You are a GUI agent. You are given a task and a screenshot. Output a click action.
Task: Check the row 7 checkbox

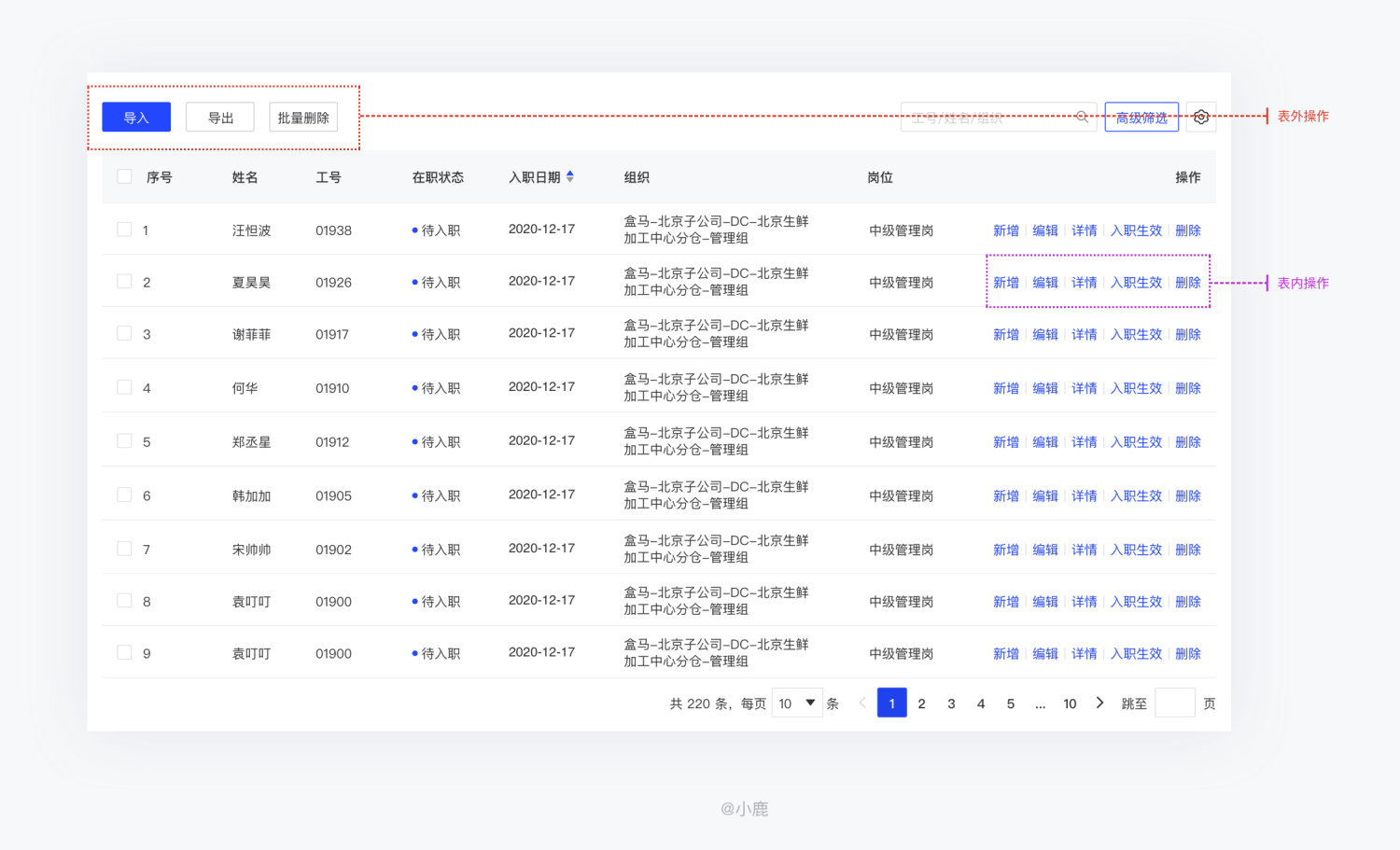(x=124, y=549)
